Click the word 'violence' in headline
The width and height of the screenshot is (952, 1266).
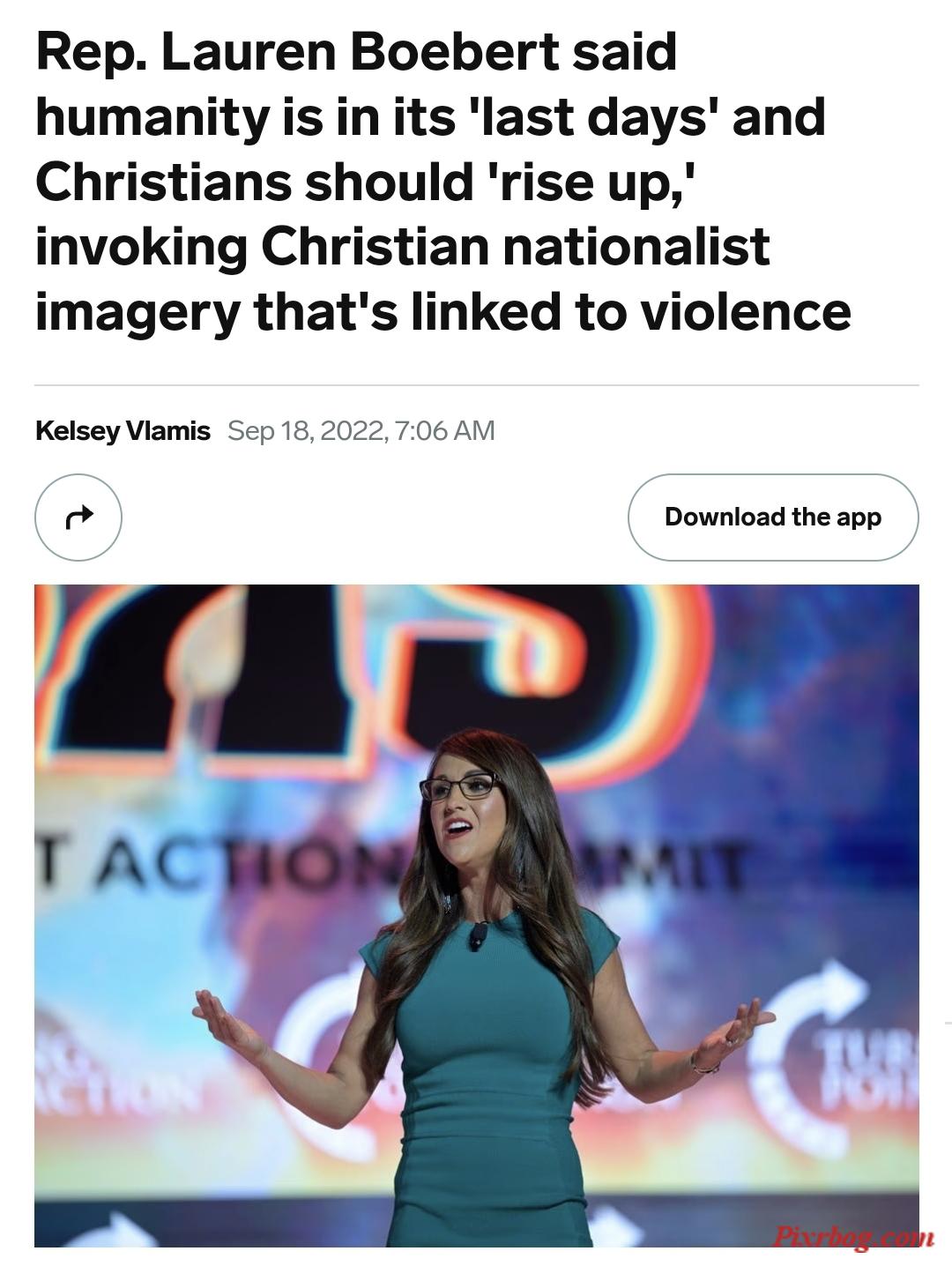tap(744, 311)
